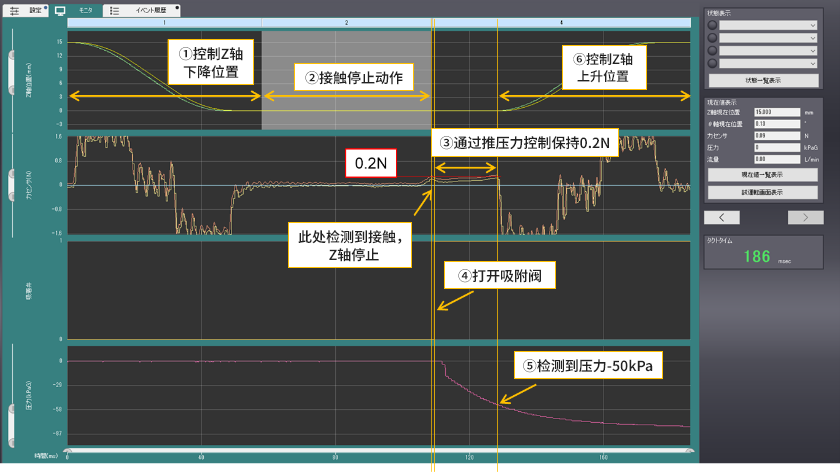The width and height of the screenshot is (840, 472).
Task: Click the 設定 sliders icon
Action: point(15,8)
